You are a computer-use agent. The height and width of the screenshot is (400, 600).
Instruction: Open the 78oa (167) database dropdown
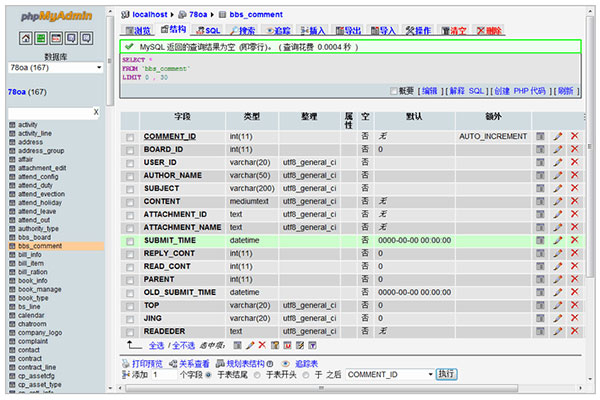(x=56, y=68)
